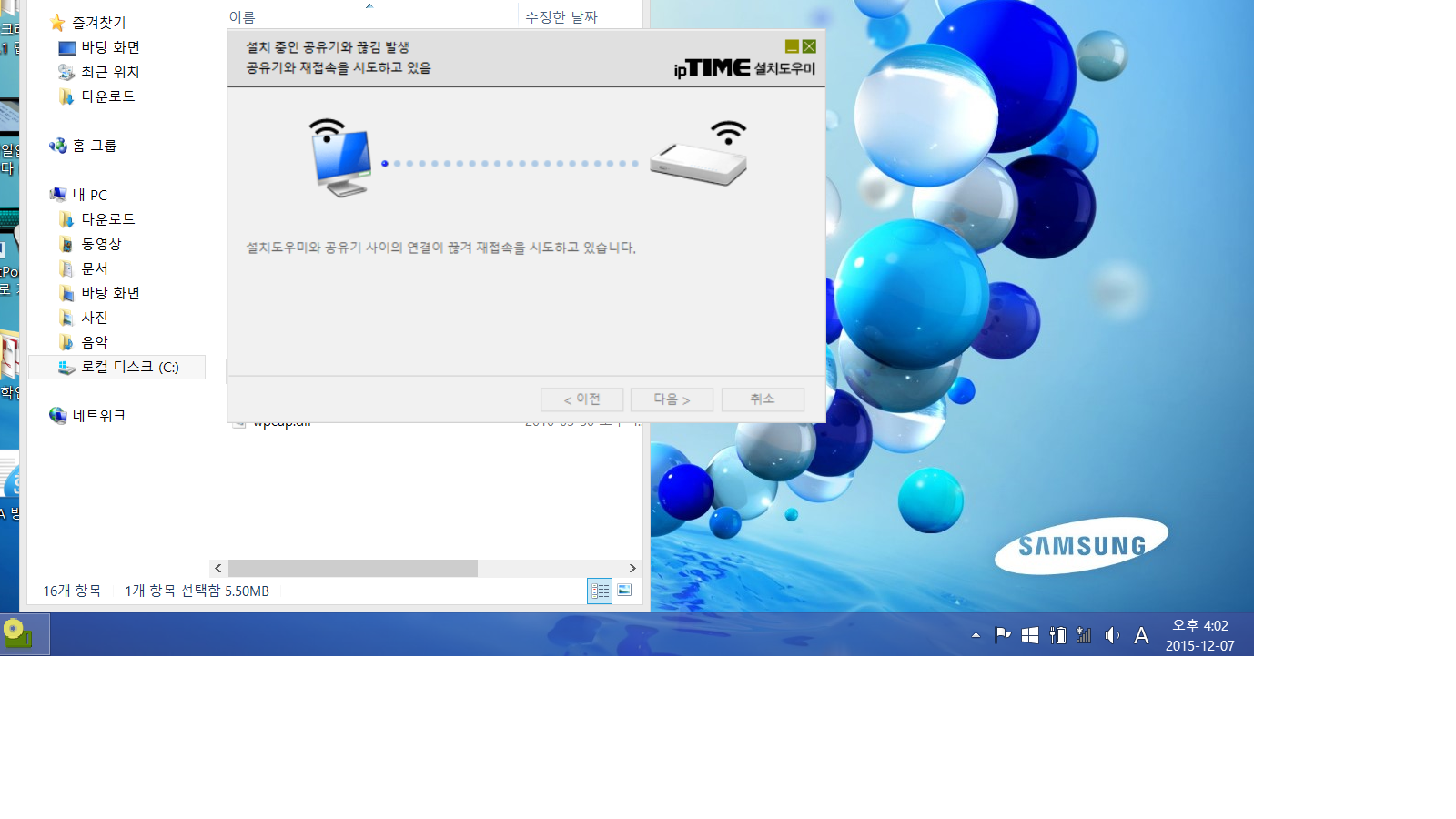Open the clock showing 오후 4:02
This screenshot has width=1456, height=819.
[1200, 635]
